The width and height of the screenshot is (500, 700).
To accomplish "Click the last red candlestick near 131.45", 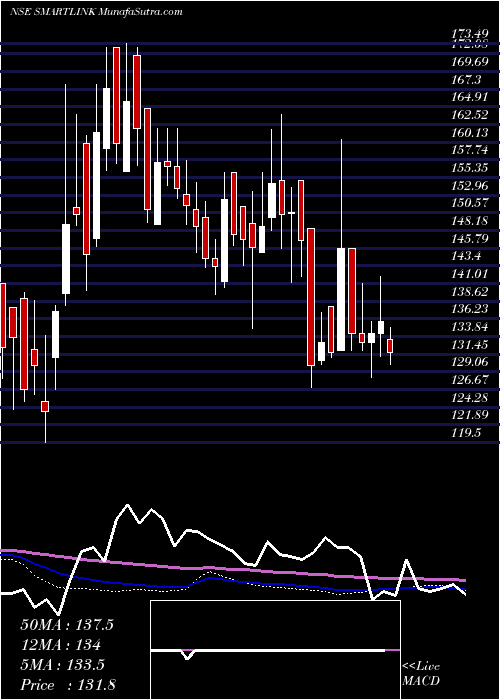I will point(390,346).
